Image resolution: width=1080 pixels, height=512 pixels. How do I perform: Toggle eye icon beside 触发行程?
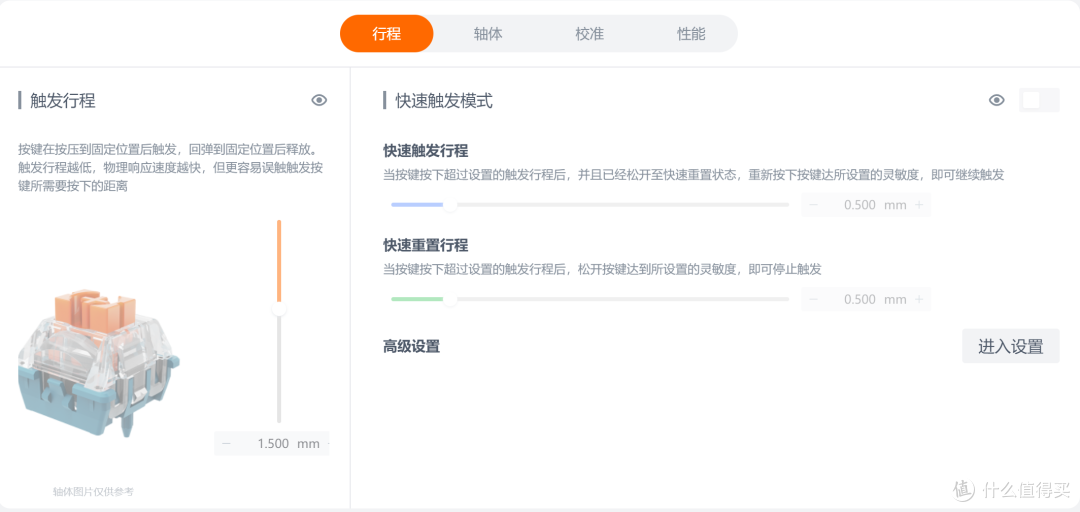point(319,101)
